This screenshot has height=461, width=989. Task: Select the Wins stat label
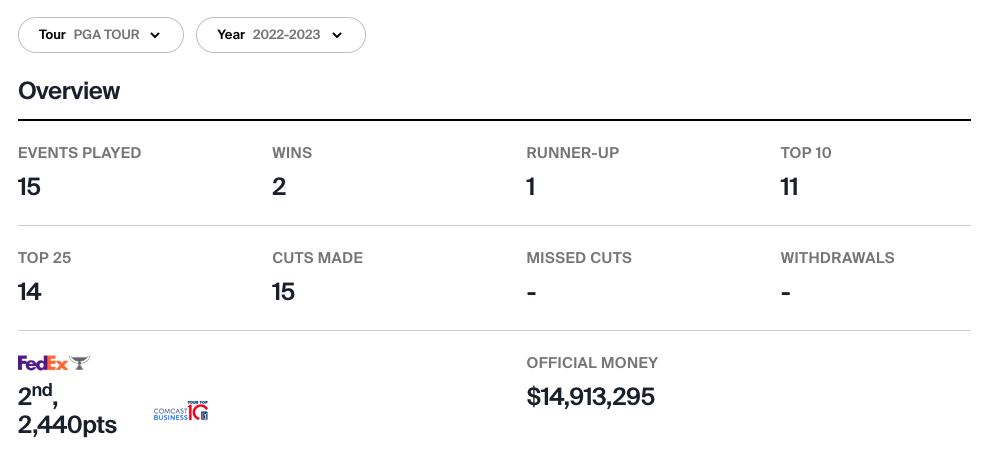click(x=292, y=153)
